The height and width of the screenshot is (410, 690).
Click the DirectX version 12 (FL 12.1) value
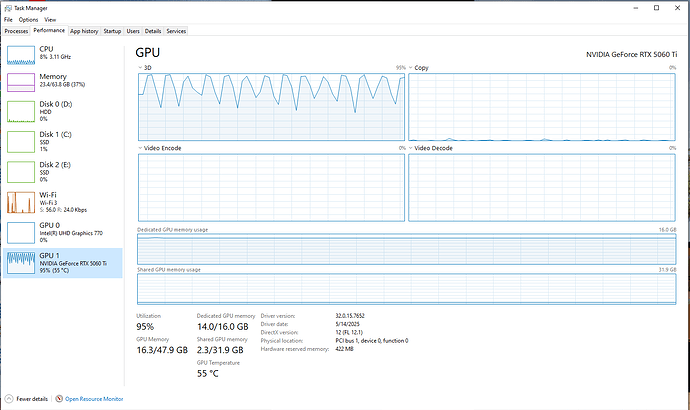click(349, 333)
